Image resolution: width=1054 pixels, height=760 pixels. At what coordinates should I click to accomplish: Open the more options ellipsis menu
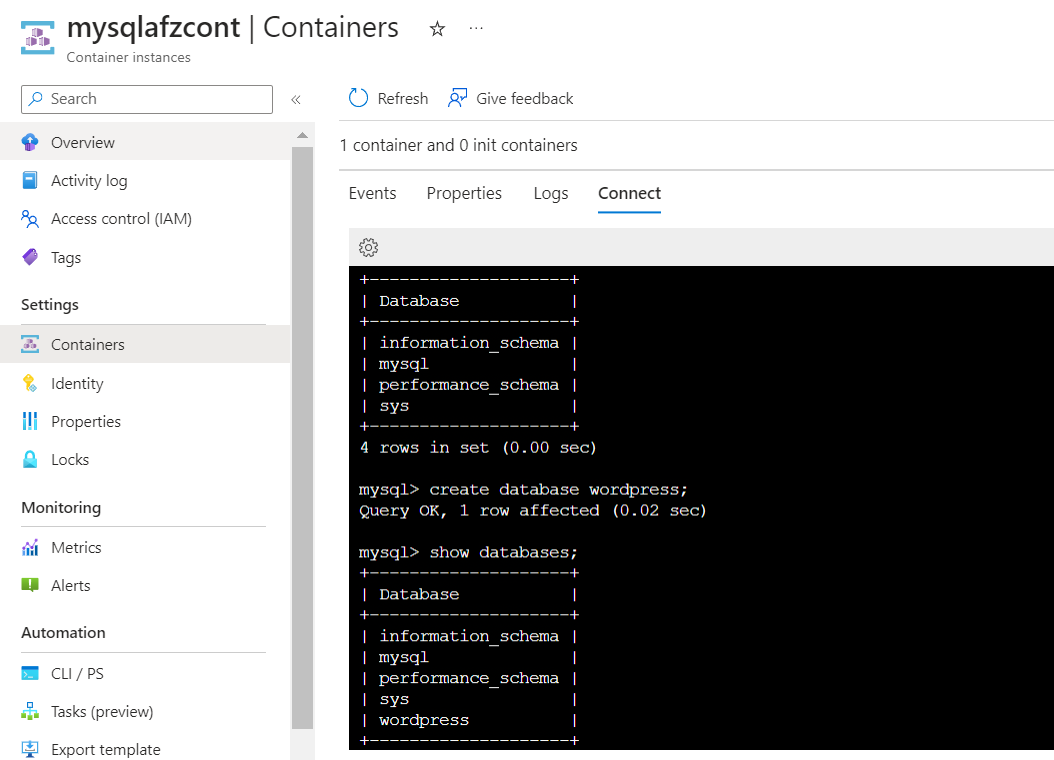click(476, 28)
